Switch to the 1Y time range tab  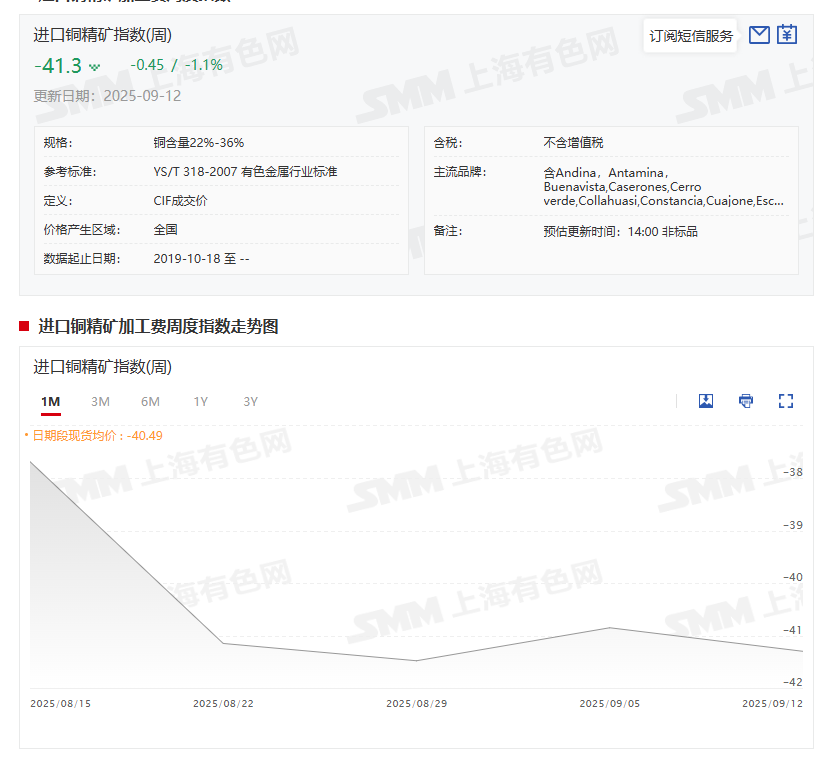pyautogui.click(x=200, y=401)
